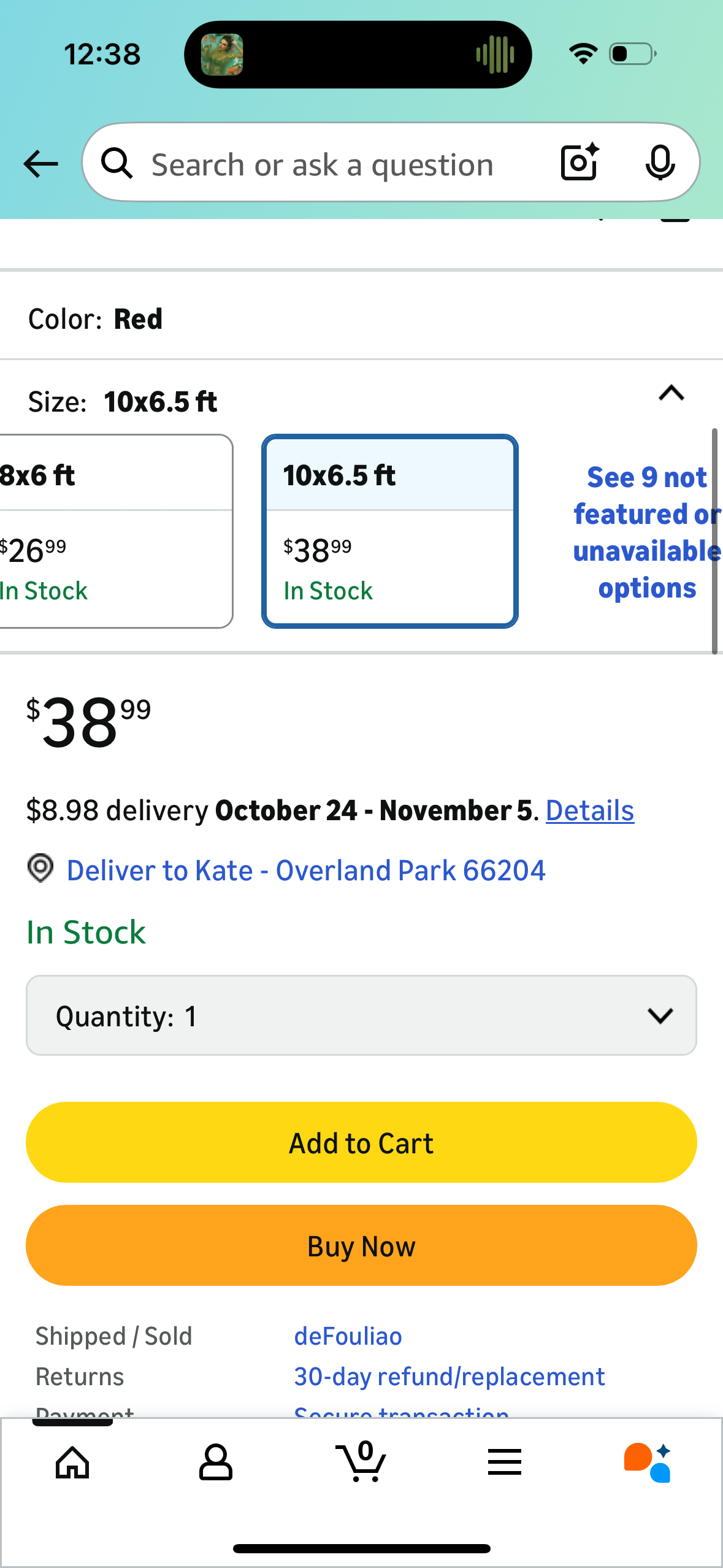The width and height of the screenshot is (723, 1568).
Task: Click the Add to Cart button
Action: click(x=361, y=1142)
